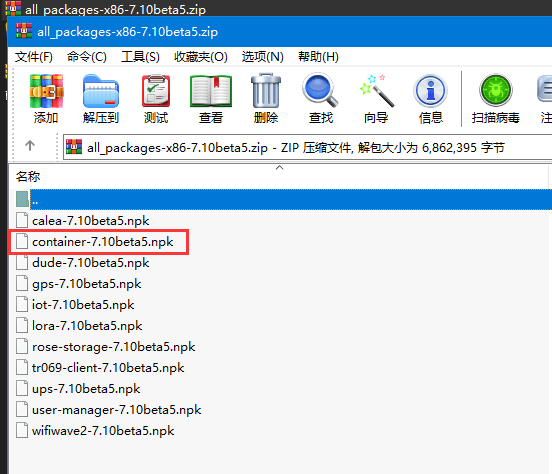Open the Commands (命令) menu
This screenshot has width=552, height=474.
point(87,57)
